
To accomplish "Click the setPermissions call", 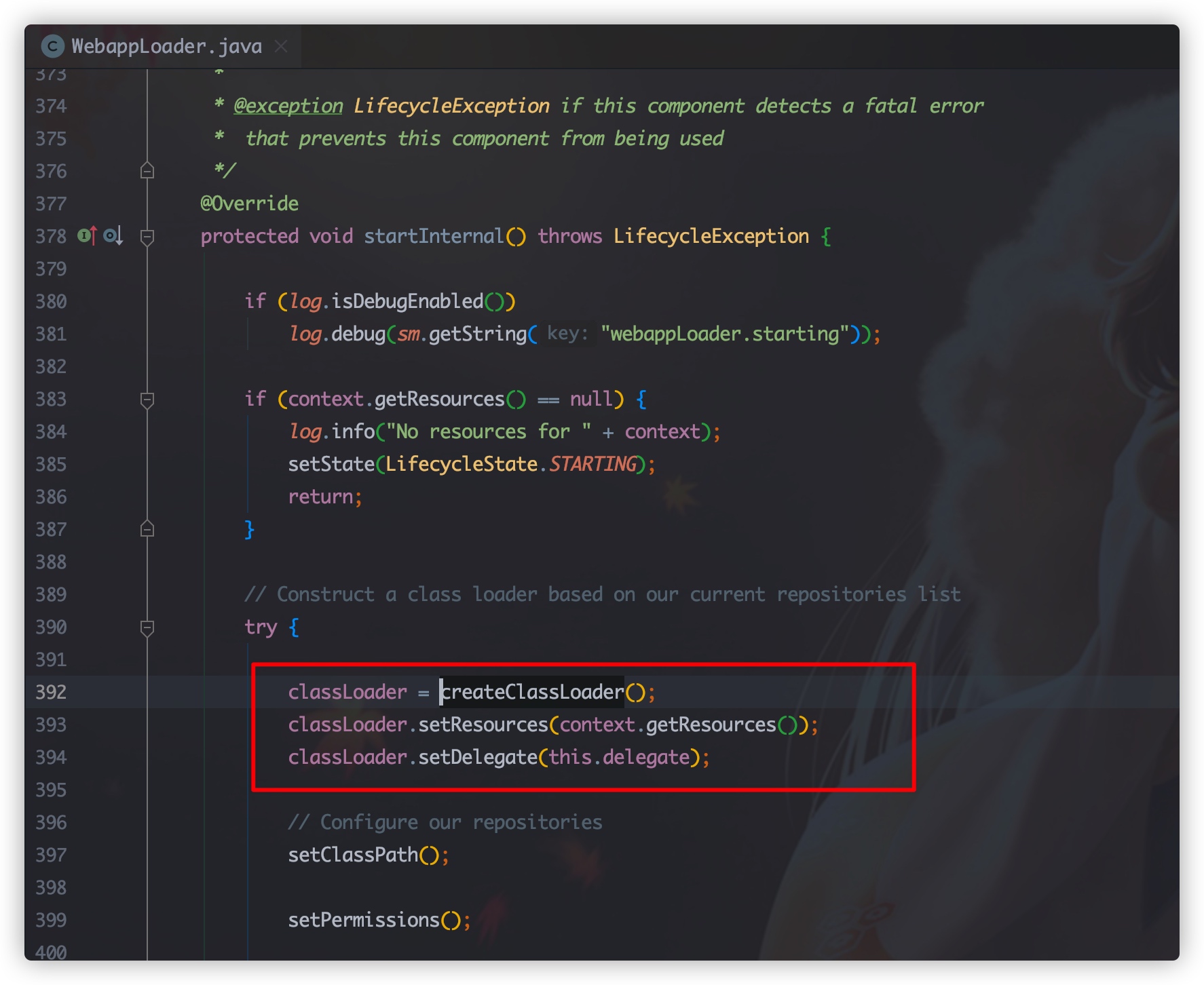I will 364,920.
